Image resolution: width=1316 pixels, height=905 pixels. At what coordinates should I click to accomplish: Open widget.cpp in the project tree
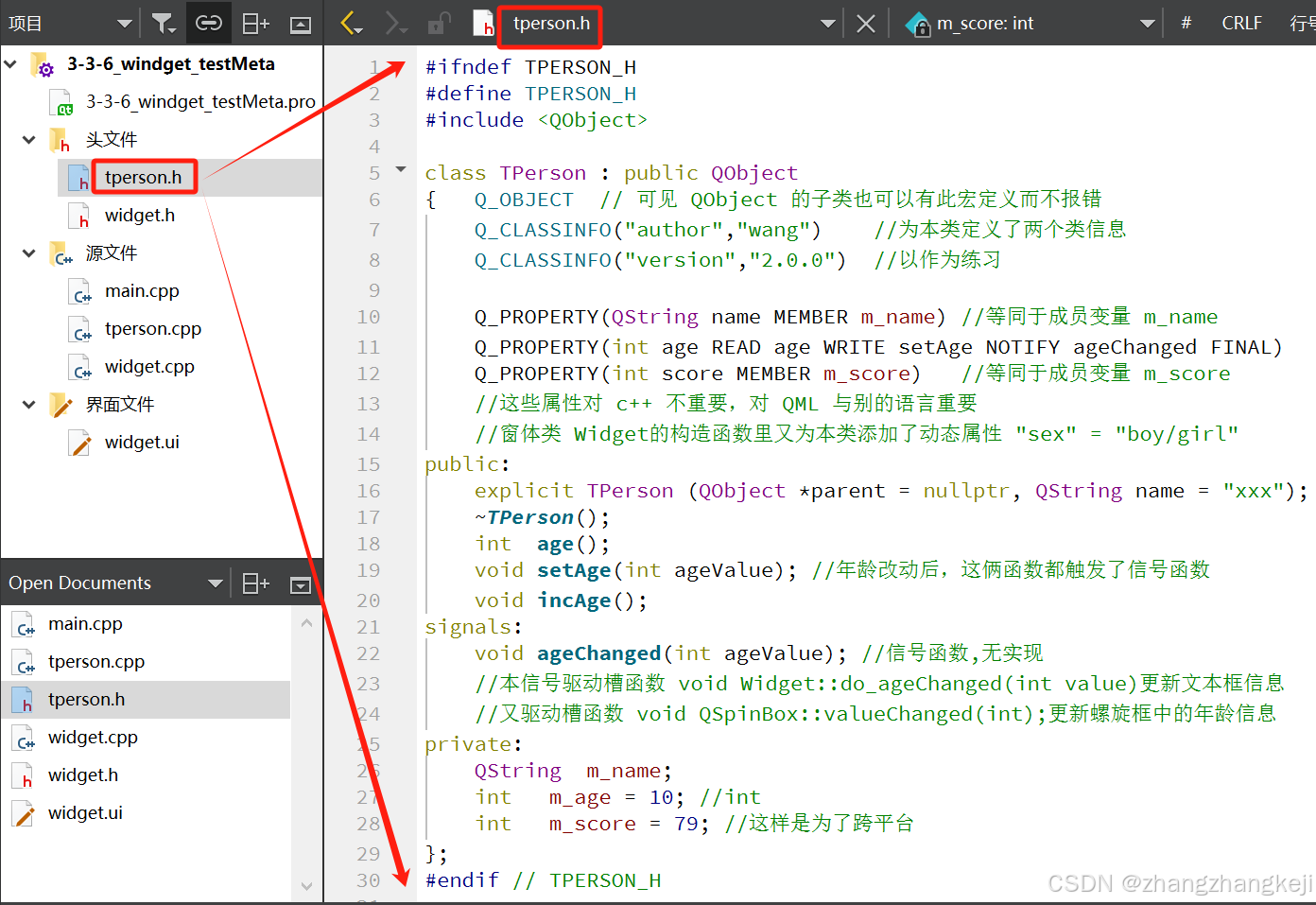(x=149, y=366)
